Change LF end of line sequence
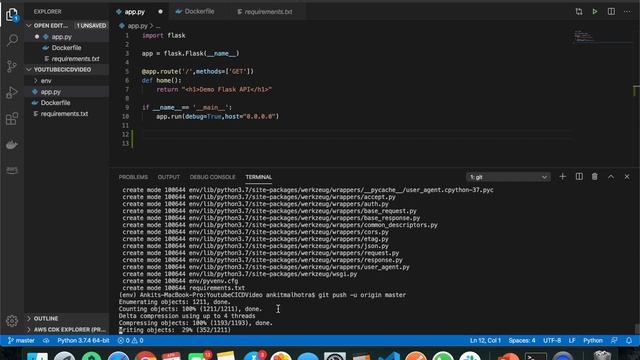Image resolution: width=640 pixels, height=360 pixels. click(572, 340)
